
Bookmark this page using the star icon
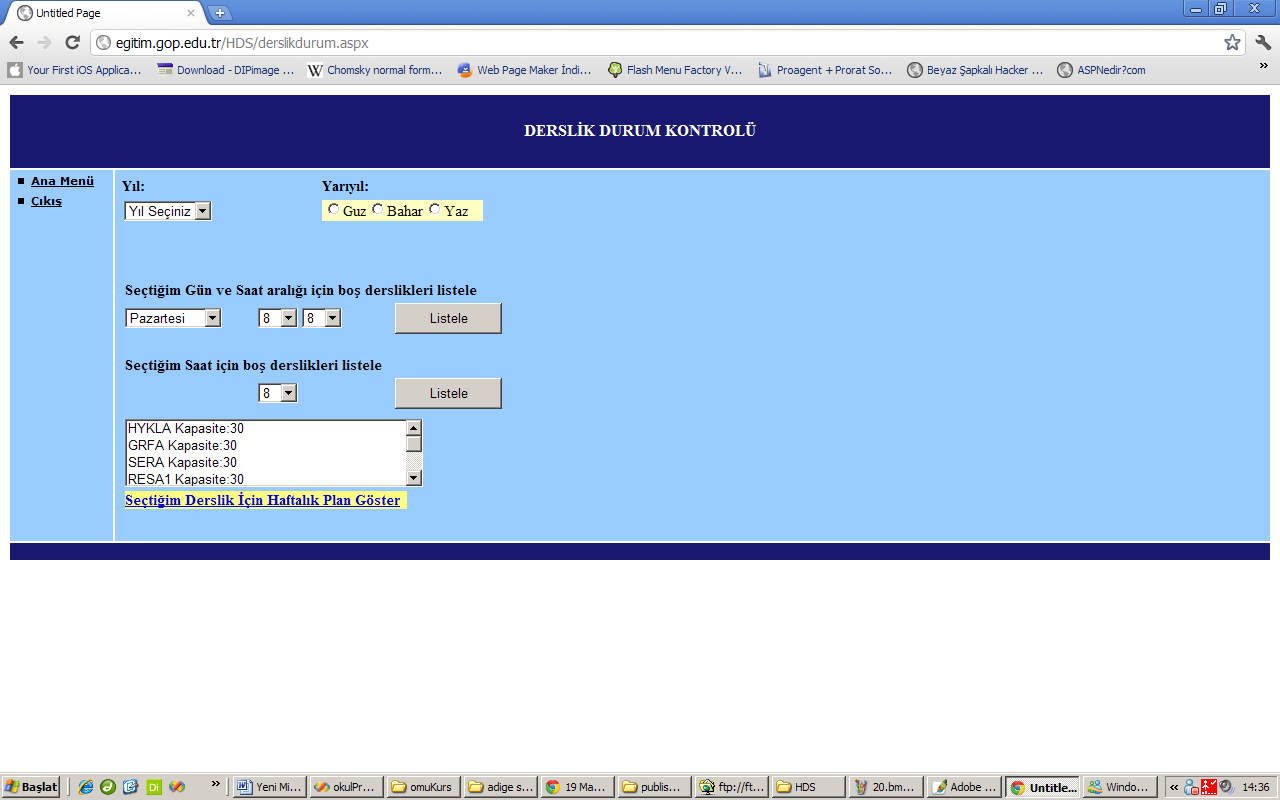[x=1232, y=42]
